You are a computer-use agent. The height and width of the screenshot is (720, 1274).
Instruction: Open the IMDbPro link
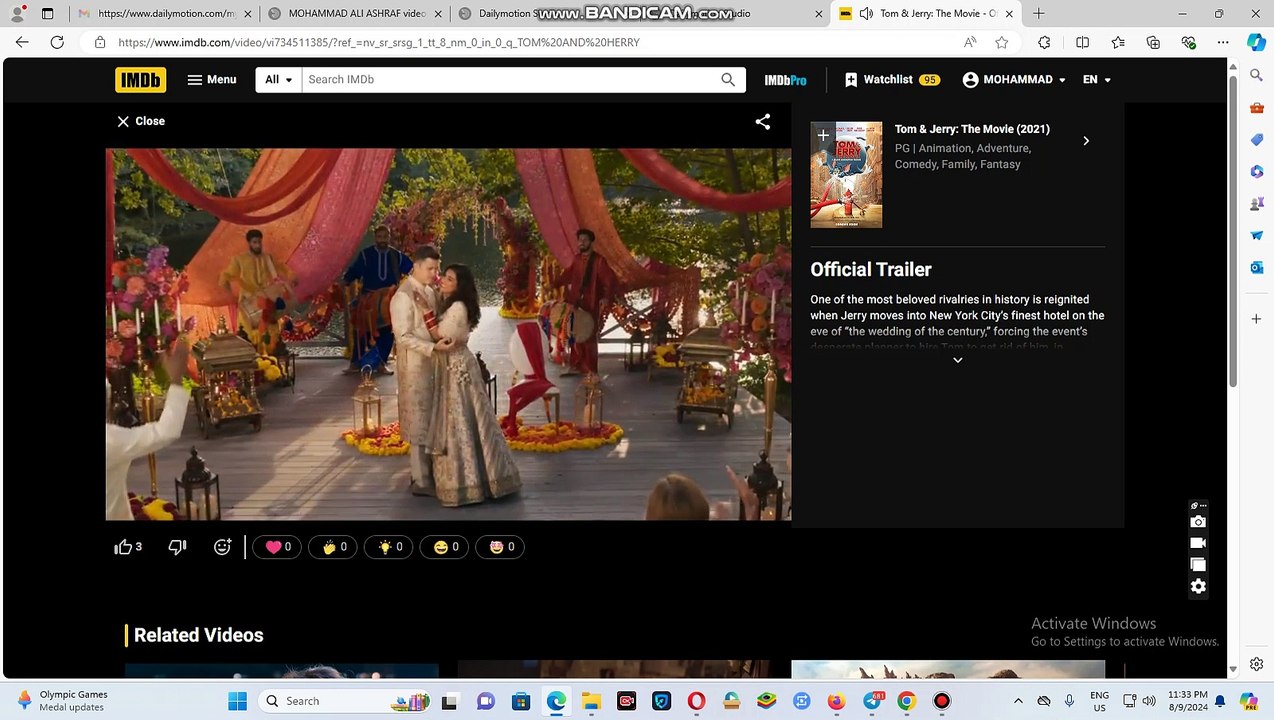click(x=785, y=80)
